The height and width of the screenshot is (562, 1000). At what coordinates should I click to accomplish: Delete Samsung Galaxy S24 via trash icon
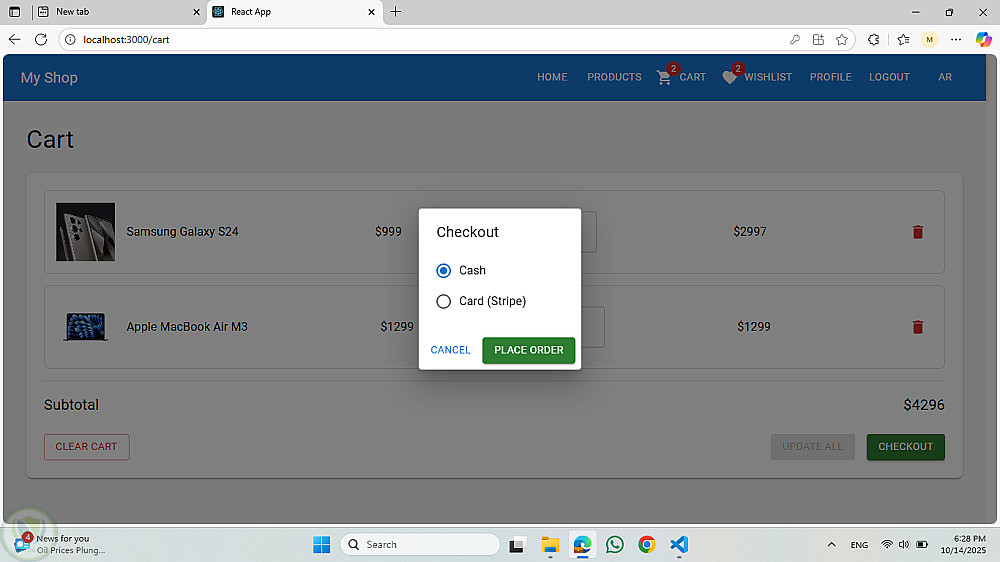(918, 232)
